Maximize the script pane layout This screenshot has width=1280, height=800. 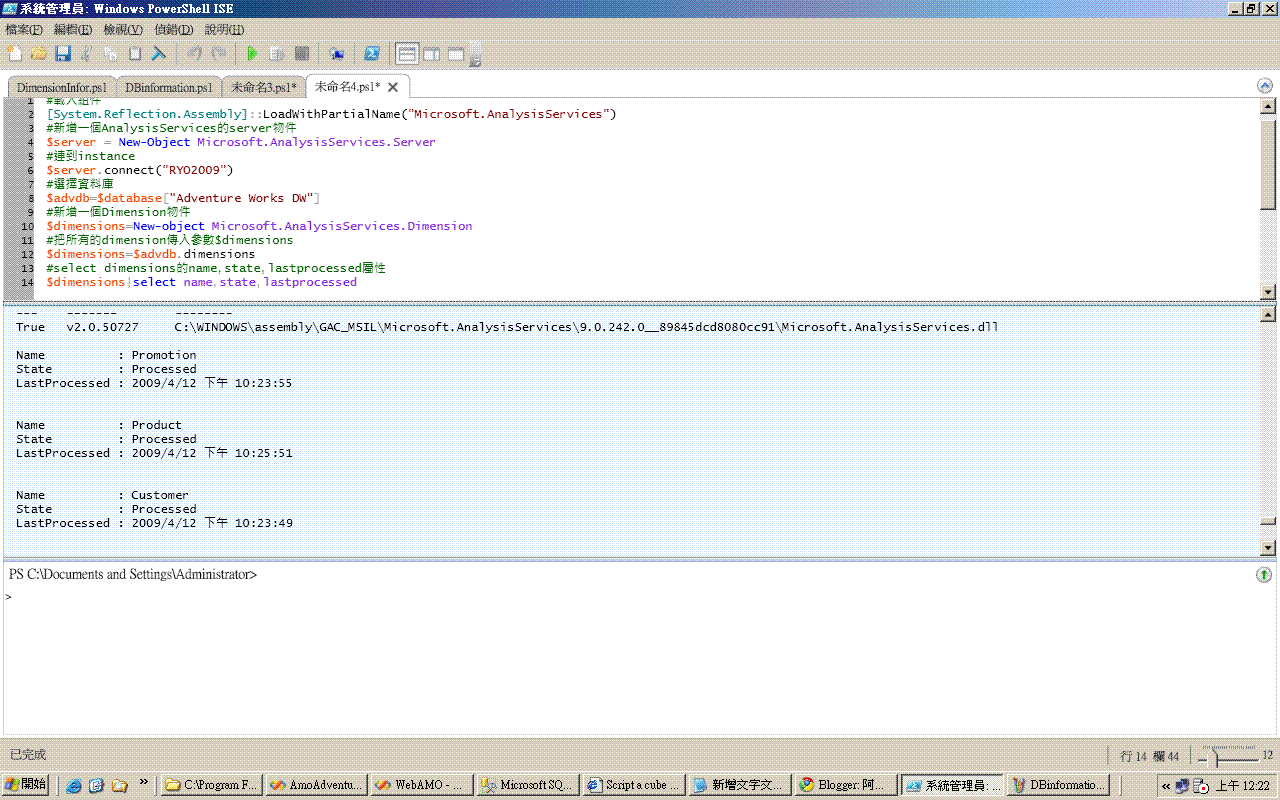coord(455,54)
